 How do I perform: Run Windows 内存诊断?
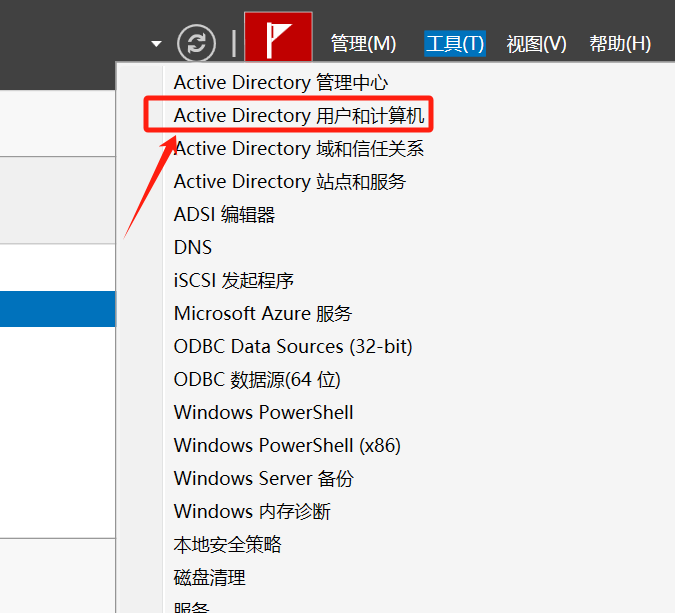tap(252, 512)
